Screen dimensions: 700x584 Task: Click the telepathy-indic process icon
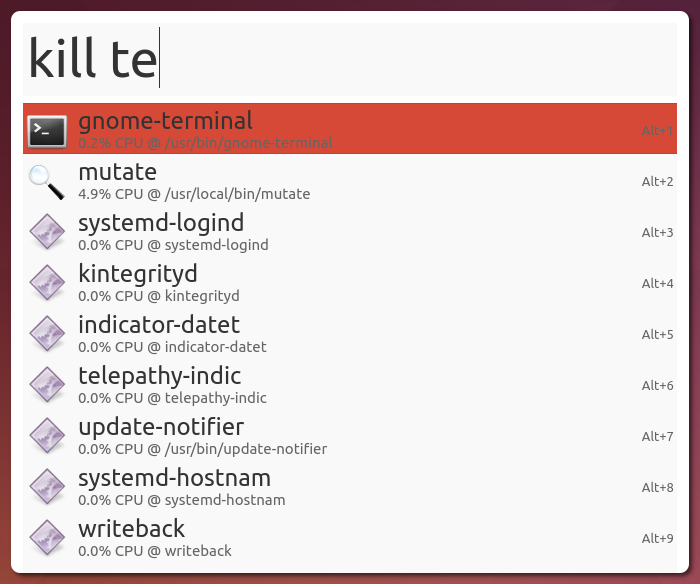click(x=47, y=384)
